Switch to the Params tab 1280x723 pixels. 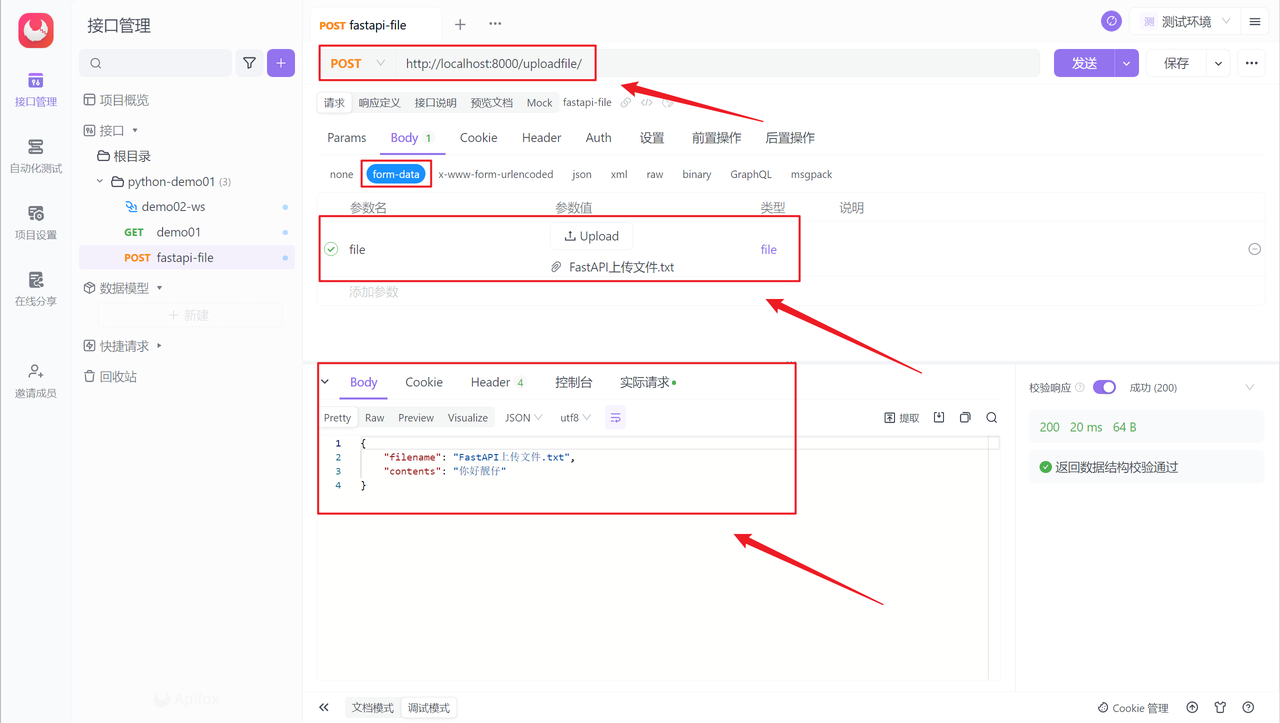pos(347,138)
